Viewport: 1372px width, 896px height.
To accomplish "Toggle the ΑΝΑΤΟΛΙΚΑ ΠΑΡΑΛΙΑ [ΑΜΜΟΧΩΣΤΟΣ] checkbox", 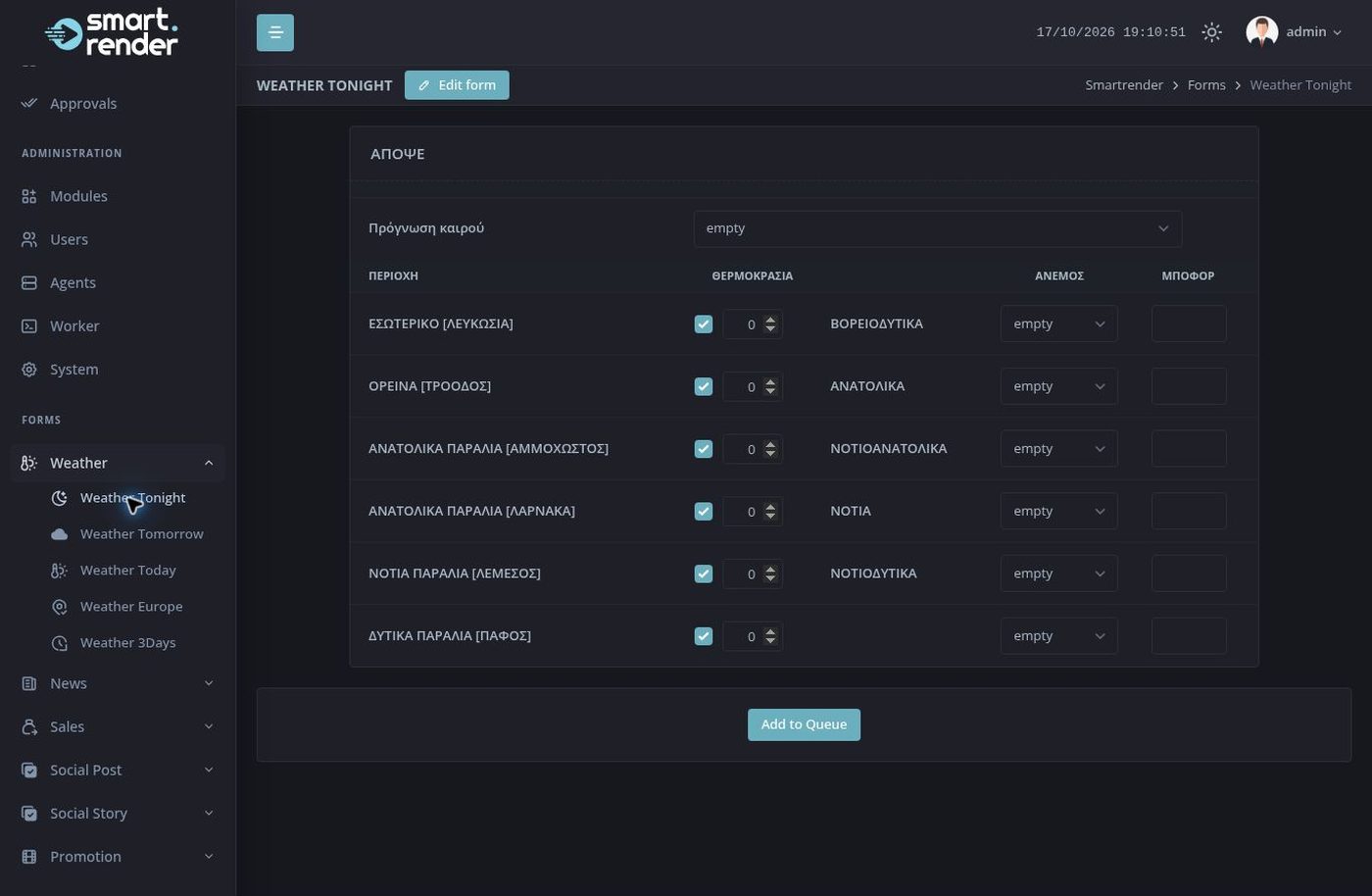I will coord(704,449).
